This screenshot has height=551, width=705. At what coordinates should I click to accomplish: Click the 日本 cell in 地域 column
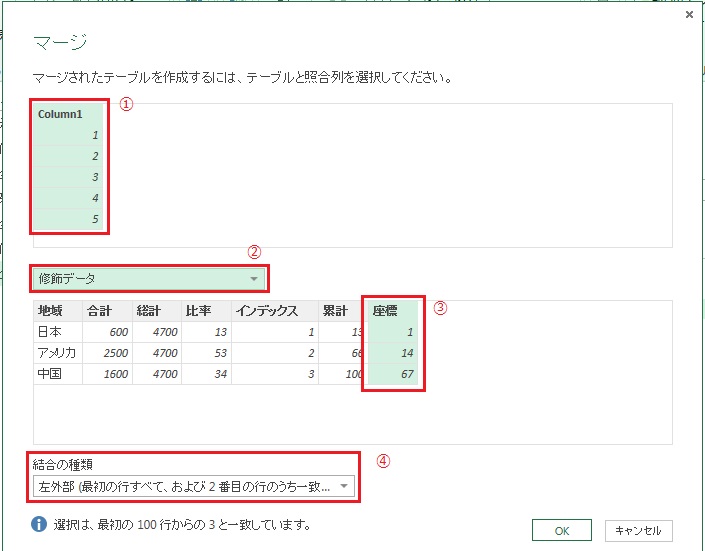tap(58, 332)
